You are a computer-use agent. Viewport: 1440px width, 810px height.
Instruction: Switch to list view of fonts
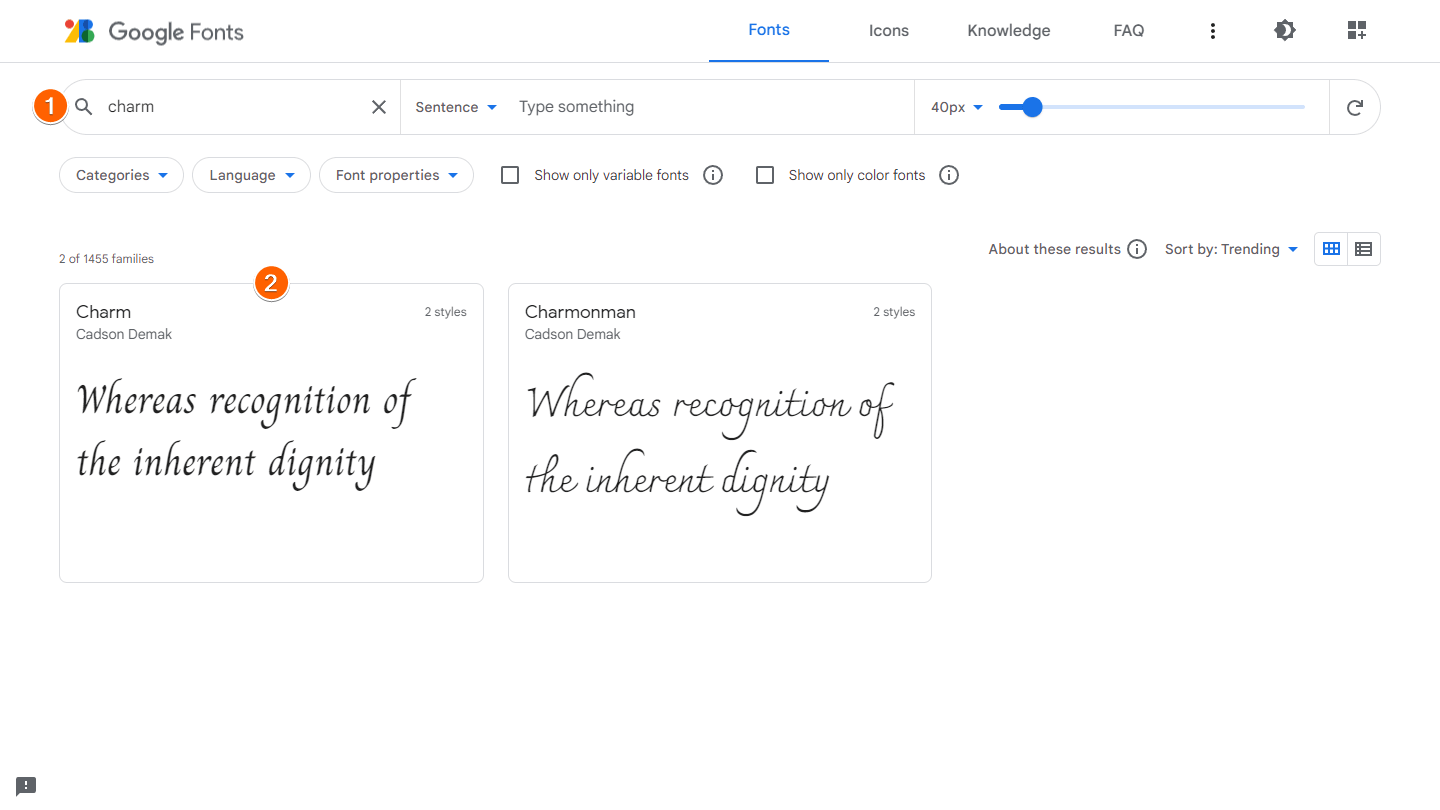click(x=1363, y=248)
